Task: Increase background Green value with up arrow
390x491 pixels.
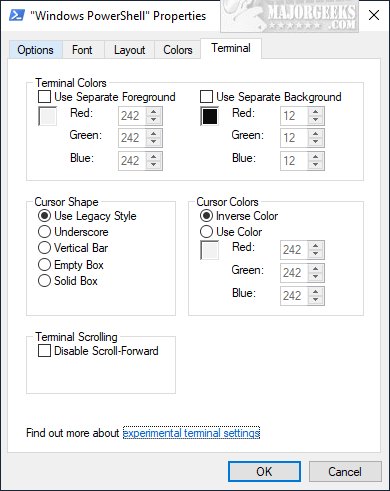Action: pos(316,134)
